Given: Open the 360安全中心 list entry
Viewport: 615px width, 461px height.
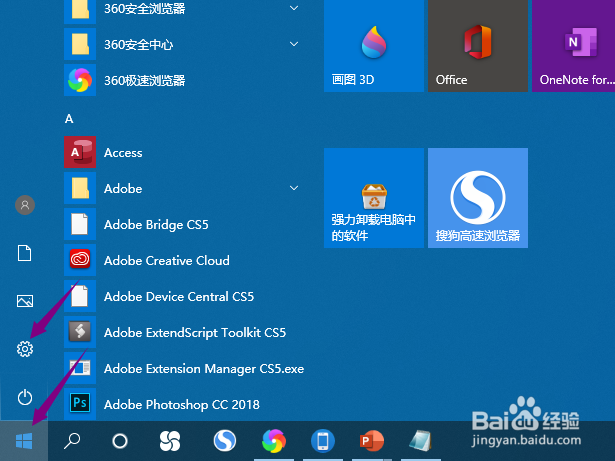Looking at the screenshot, I should click(x=185, y=44).
